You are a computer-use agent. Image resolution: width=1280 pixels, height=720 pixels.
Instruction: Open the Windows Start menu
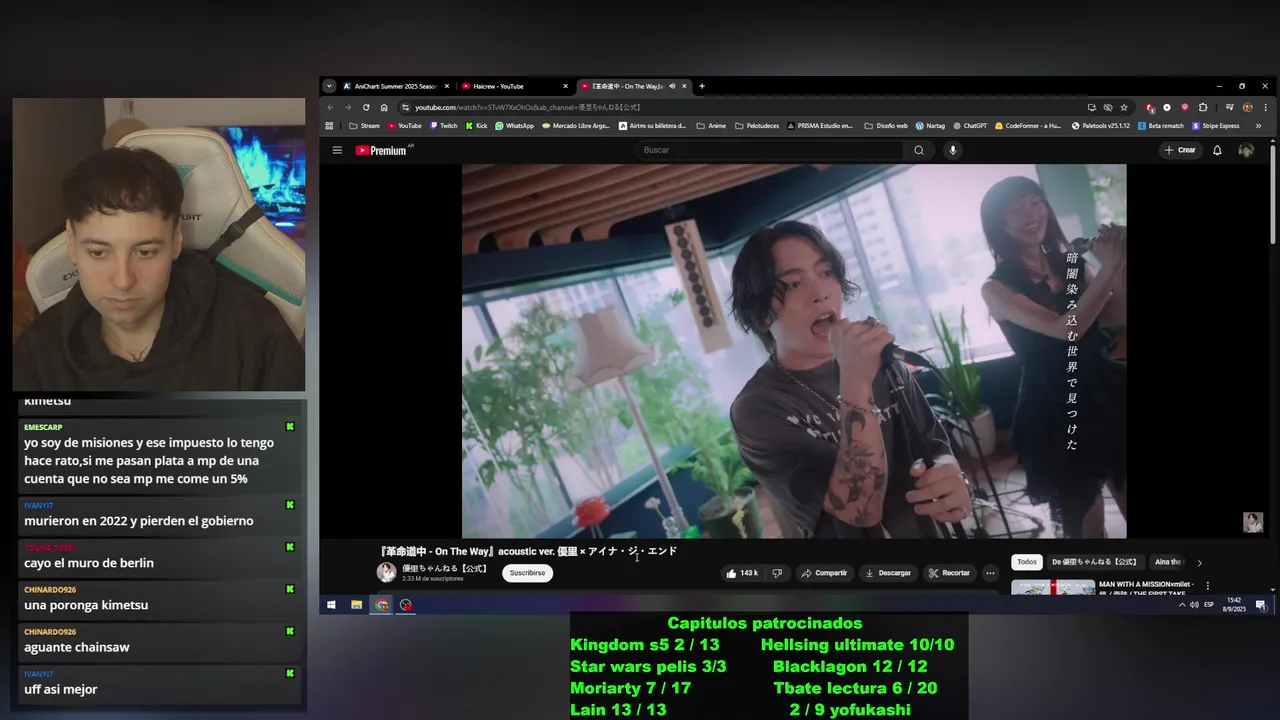point(331,604)
